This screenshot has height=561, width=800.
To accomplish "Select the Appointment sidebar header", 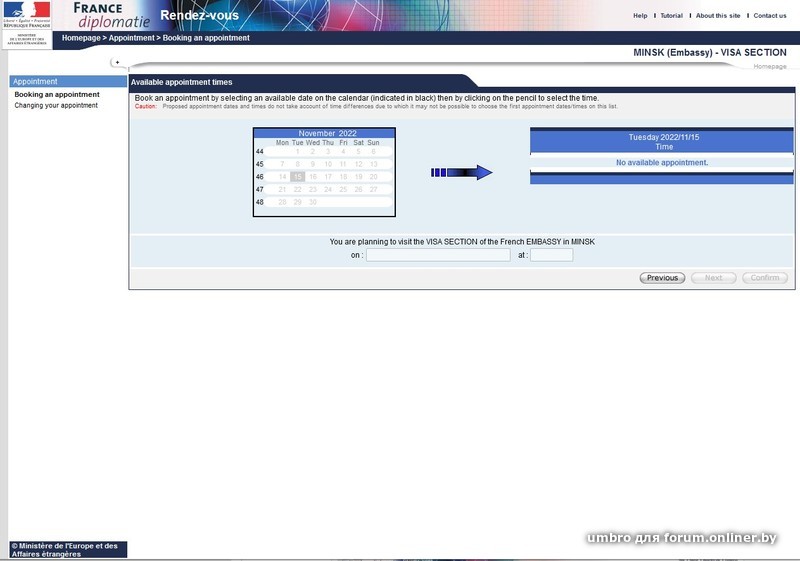I will 68,82.
